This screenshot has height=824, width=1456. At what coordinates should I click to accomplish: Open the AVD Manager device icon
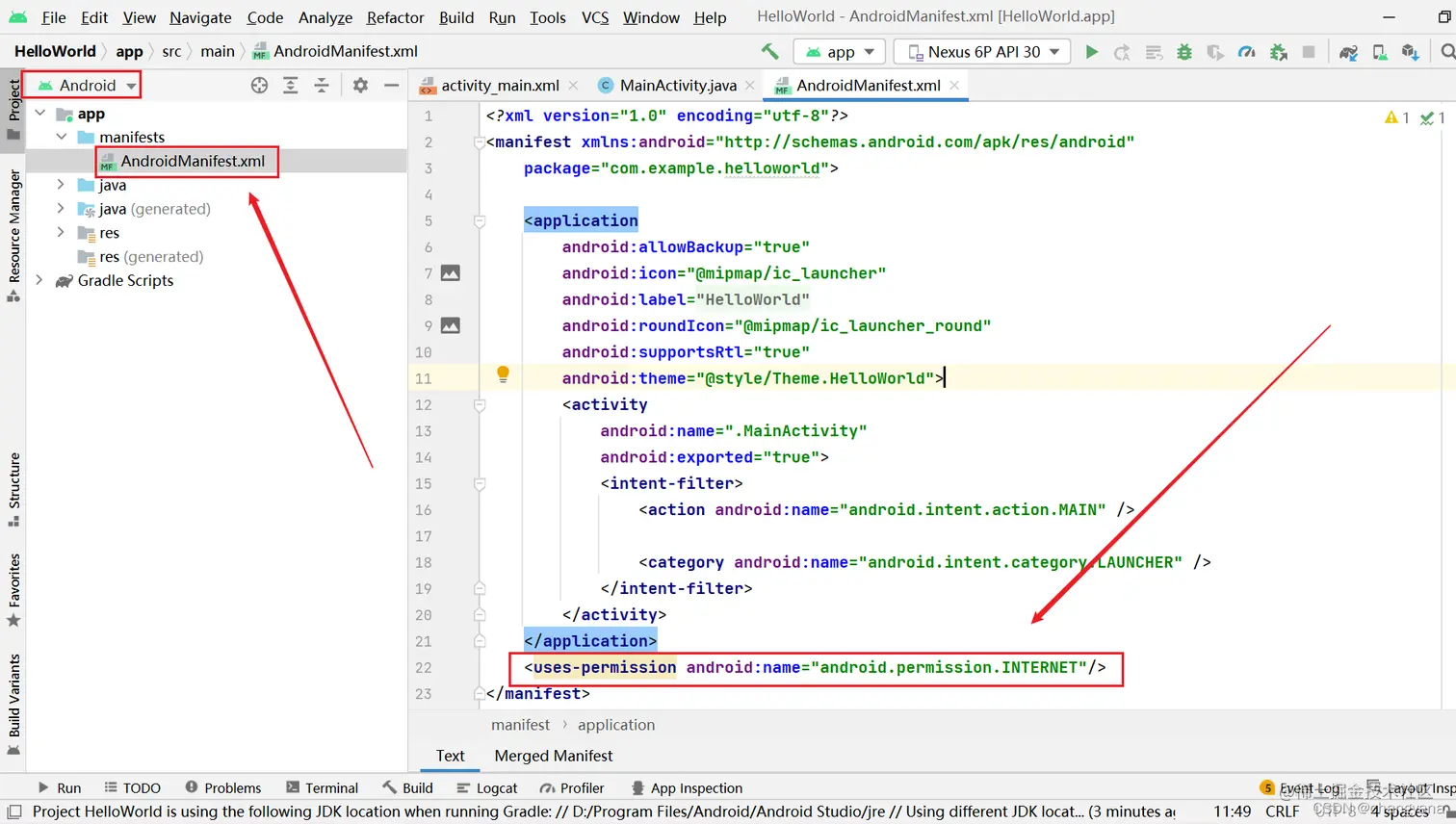click(x=1380, y=52)
